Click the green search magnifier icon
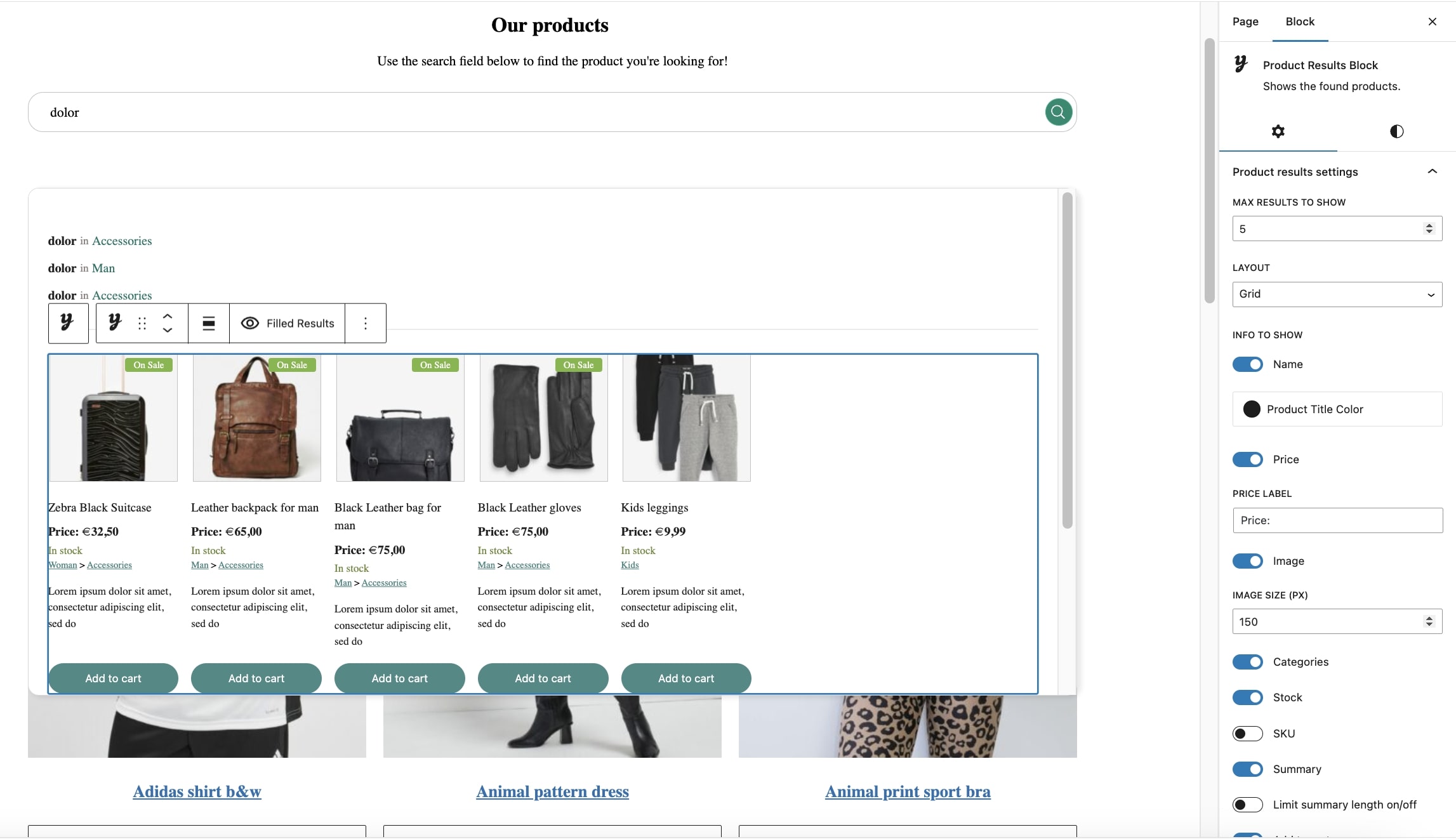Image resolution: width=1456 pixels, height=839 pixels. [1058, 112]
